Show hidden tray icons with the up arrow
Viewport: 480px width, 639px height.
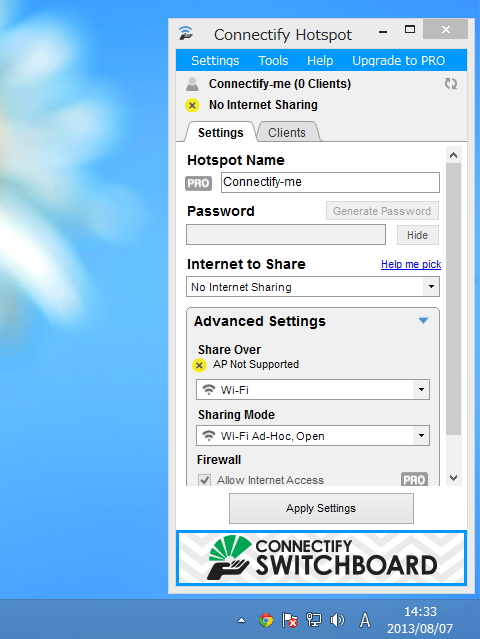click(242, 621)
